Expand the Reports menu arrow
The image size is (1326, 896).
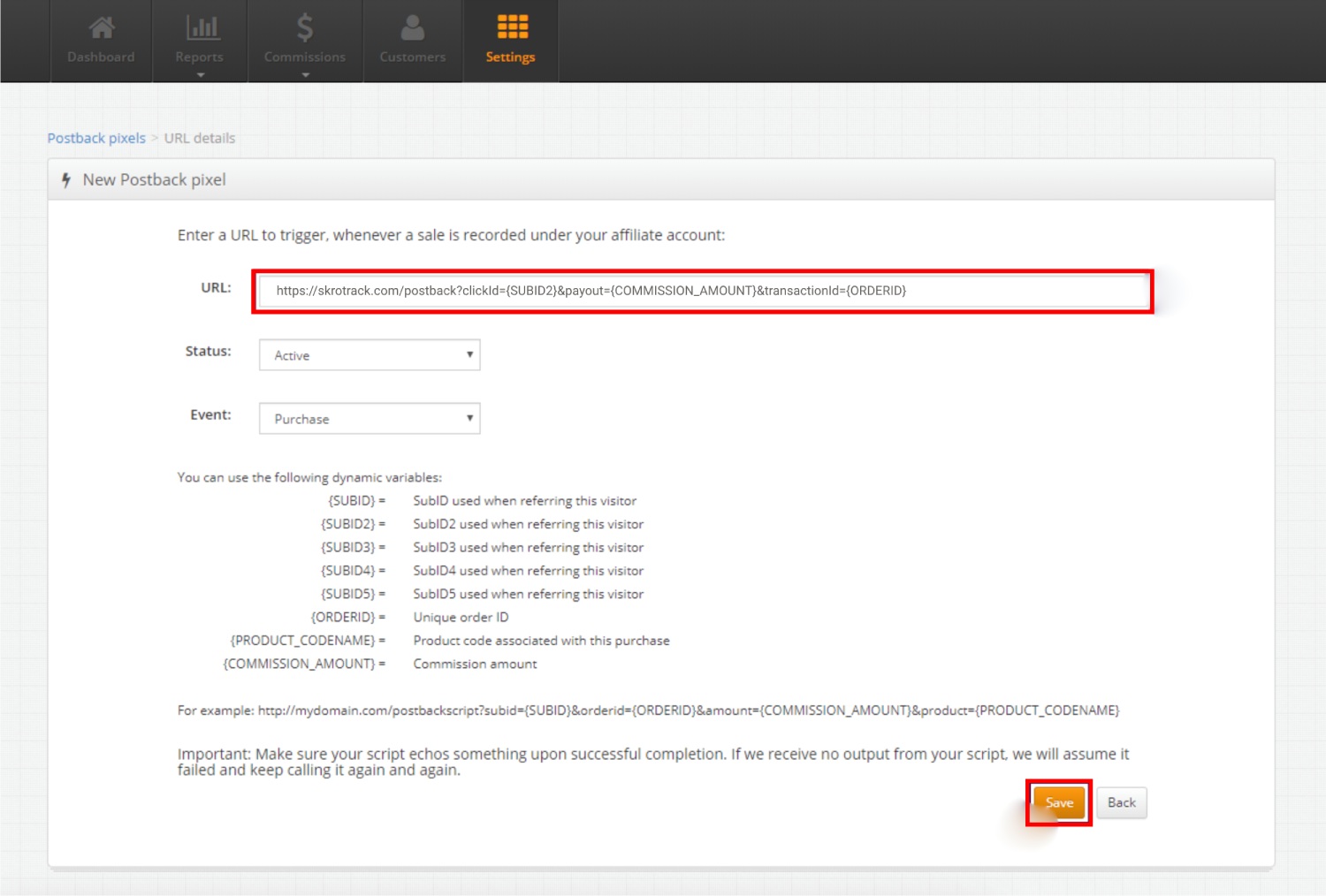click(x=201, y=75)
